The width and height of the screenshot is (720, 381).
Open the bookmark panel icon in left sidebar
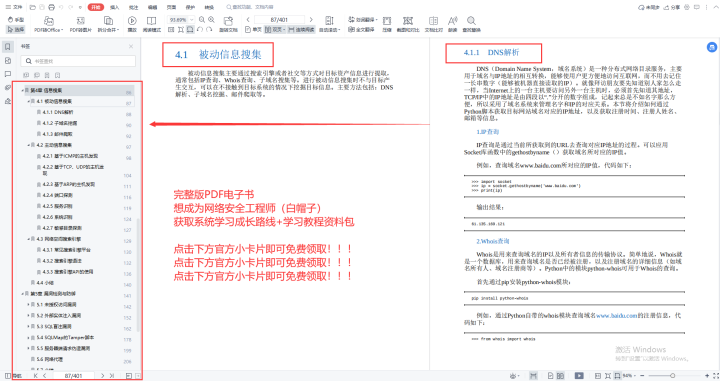click(x=7, y=47)
